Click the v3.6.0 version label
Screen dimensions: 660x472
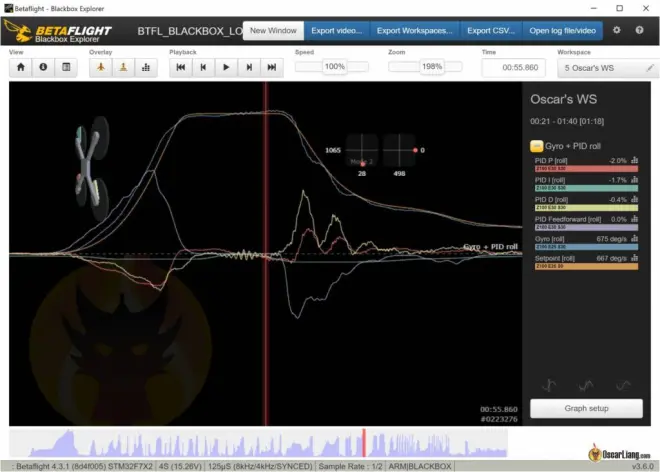pos(643,467)
